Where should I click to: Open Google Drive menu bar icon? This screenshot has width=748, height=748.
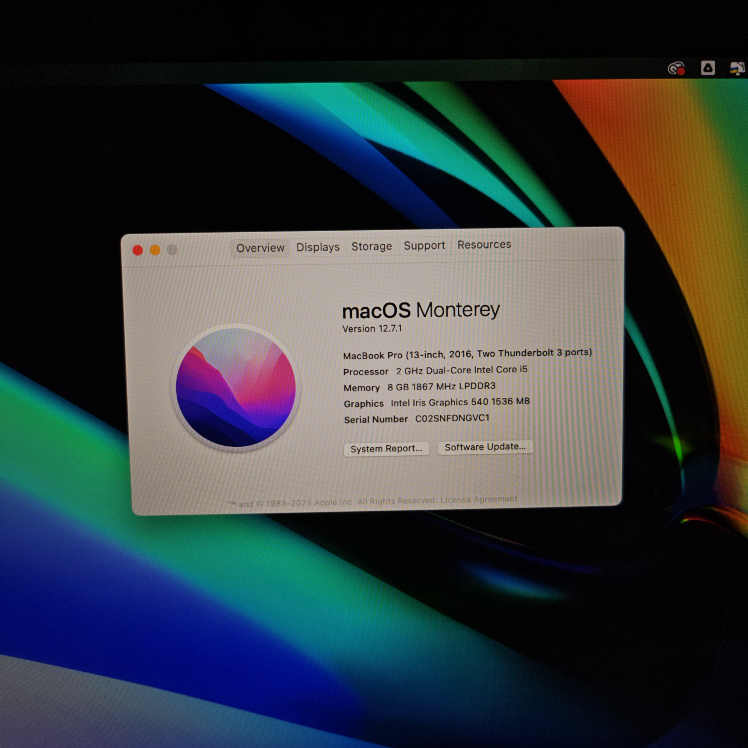[x=707, y=68]
